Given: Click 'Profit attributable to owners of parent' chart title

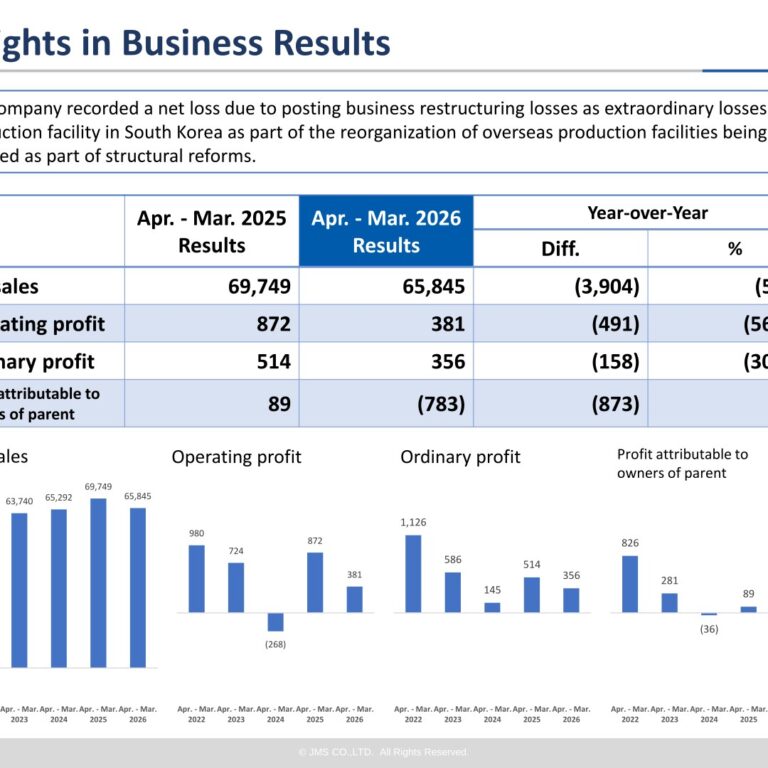Looking at the screenshot, I should (x=682, y=463).
